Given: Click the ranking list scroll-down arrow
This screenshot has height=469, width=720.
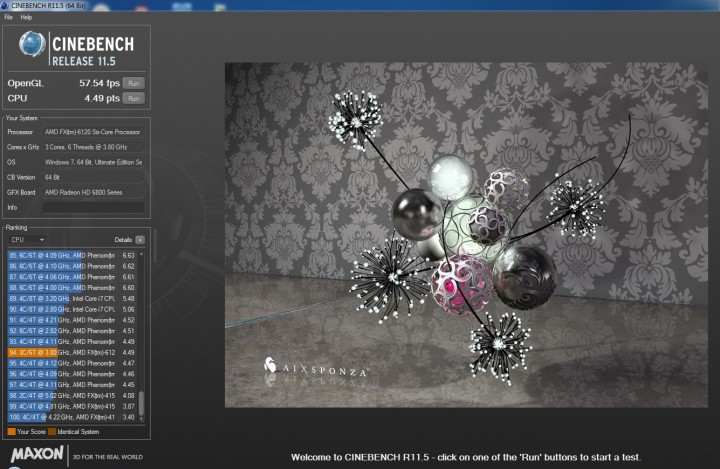Looking at the screenshot, I should point(141,419).
